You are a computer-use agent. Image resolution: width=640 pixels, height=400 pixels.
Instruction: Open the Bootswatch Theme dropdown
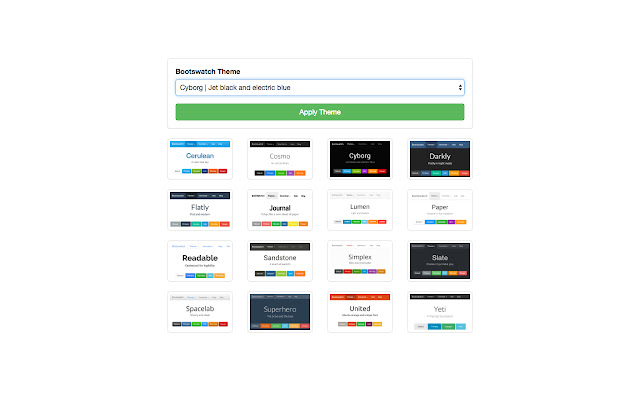tap(320, 87)
